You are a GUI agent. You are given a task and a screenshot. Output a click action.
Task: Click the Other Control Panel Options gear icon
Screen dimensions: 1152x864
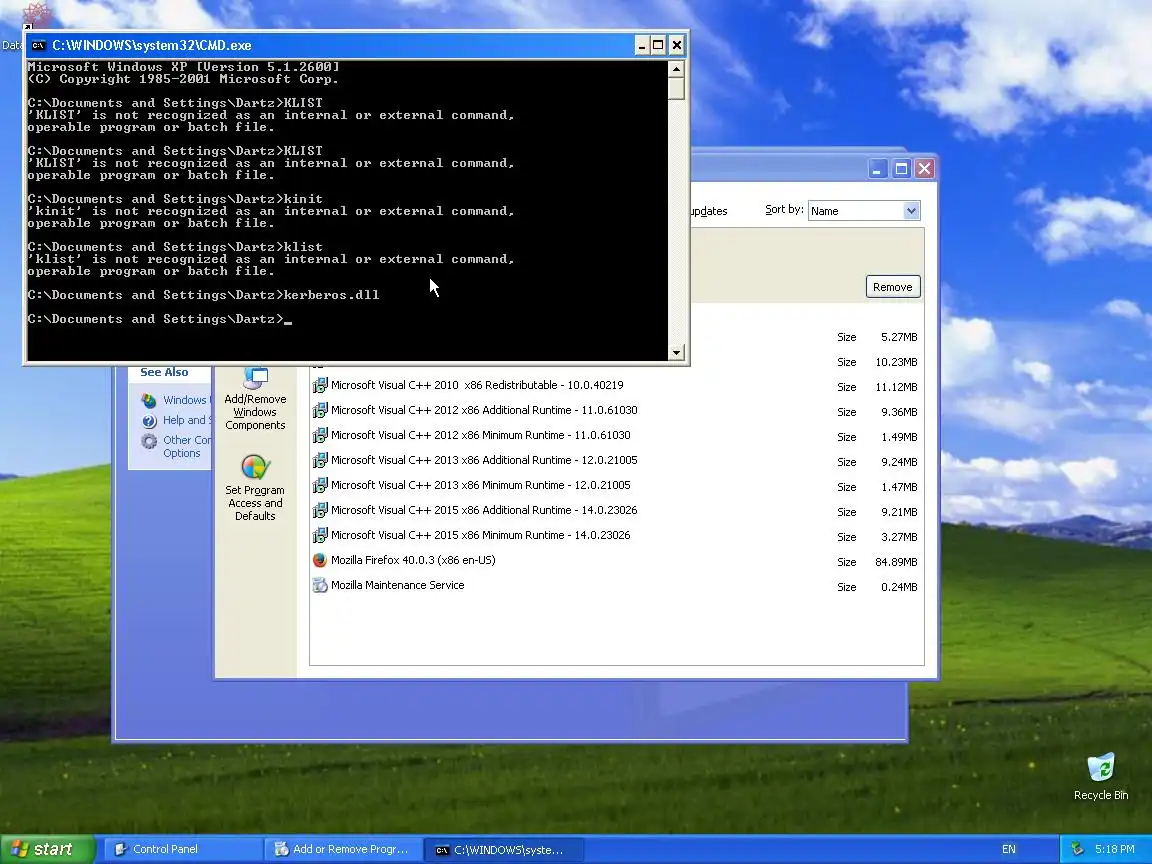(149, 441)
